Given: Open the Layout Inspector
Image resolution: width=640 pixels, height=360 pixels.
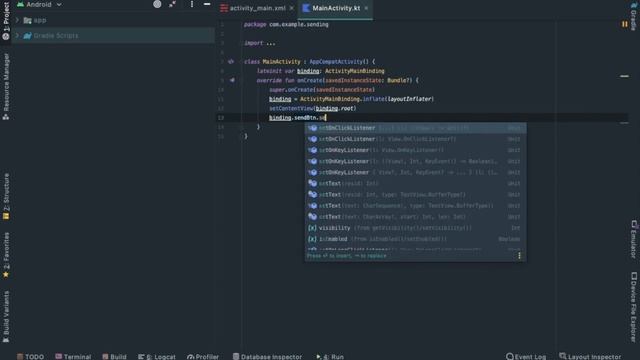Looking at the screenshot, I should coord(590,357).
